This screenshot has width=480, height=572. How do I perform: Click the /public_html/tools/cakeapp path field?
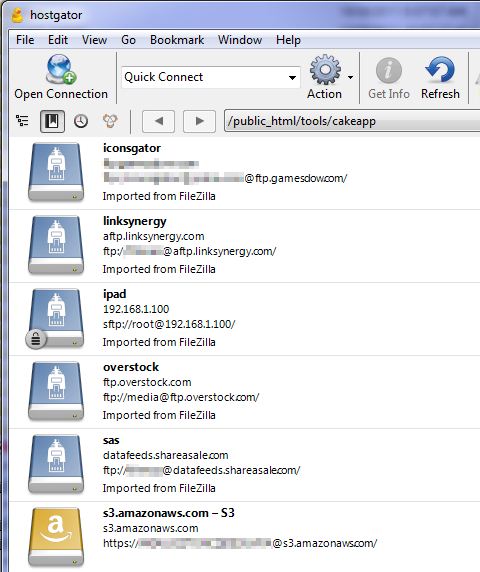tap(352, 121)
